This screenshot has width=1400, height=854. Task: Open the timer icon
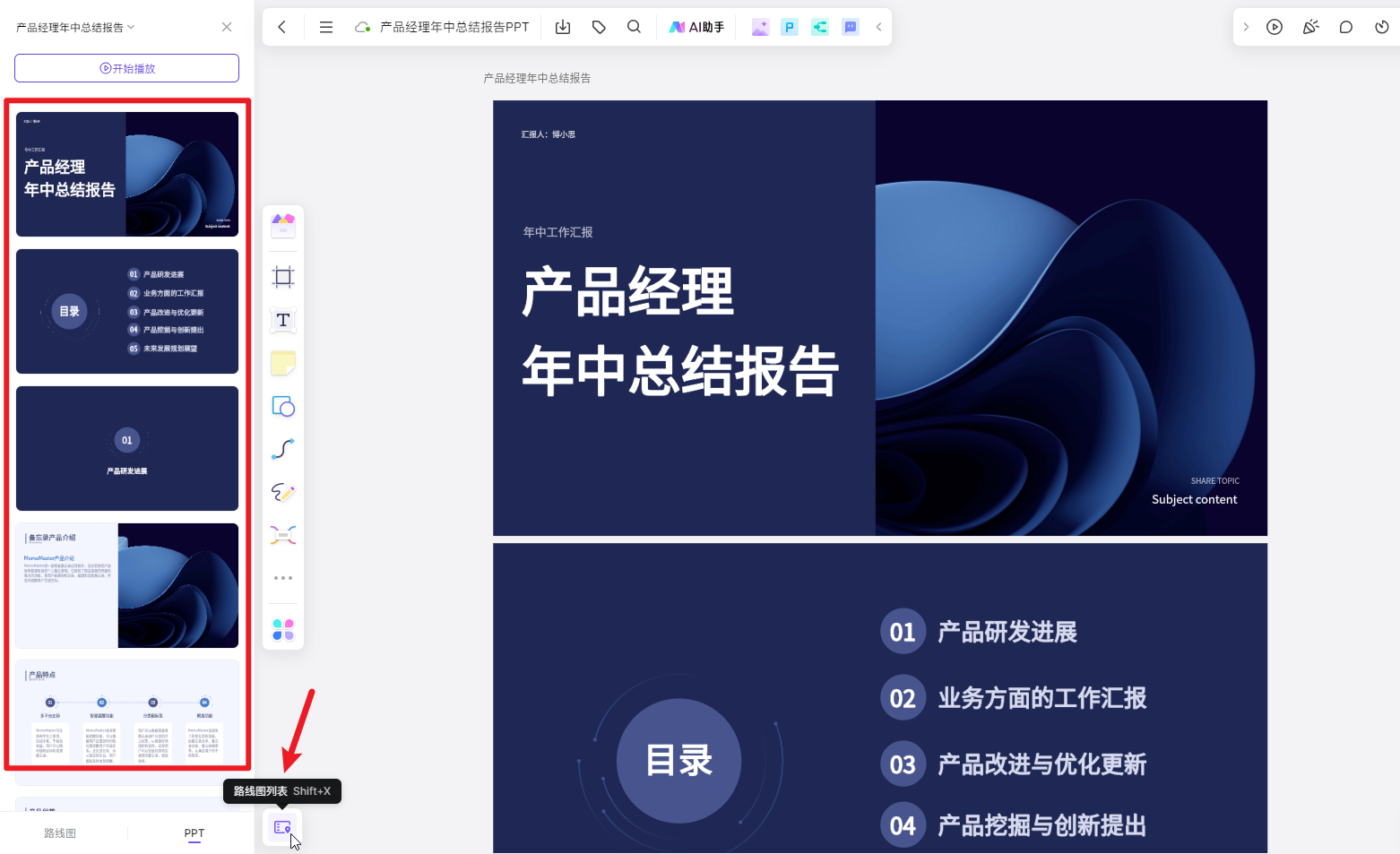tap(1381, 27)
